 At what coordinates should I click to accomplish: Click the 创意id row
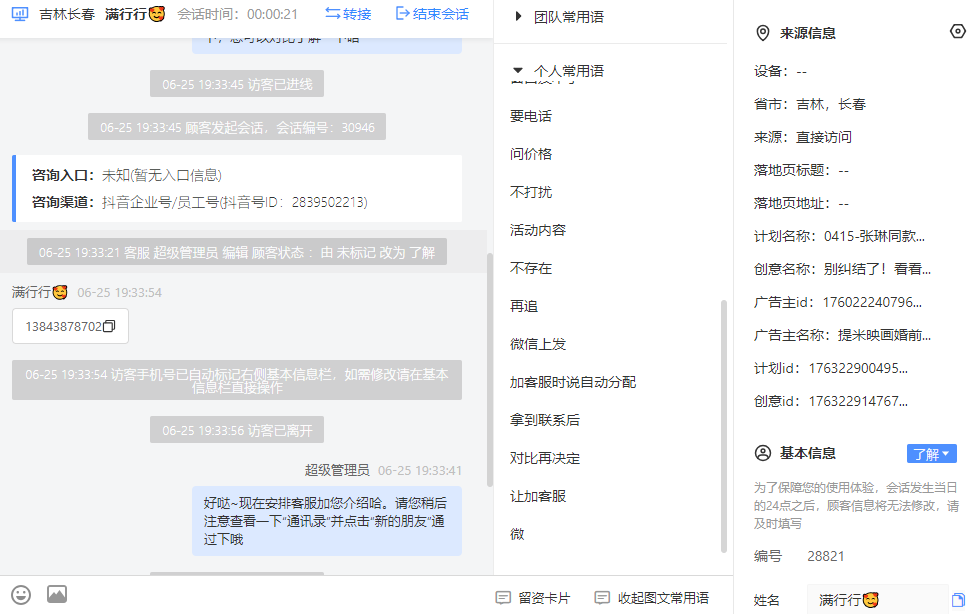click(831, 401)
